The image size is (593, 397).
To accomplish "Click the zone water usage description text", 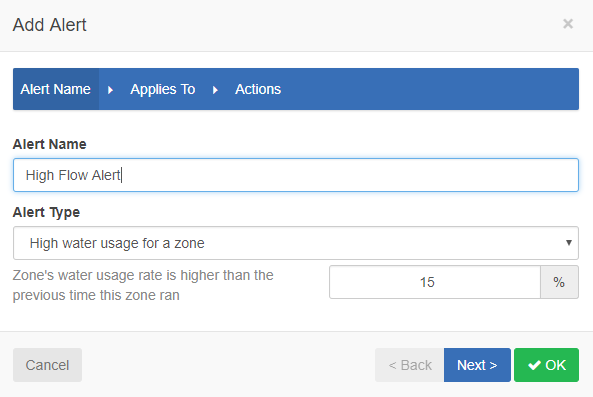I will [143, 285].
